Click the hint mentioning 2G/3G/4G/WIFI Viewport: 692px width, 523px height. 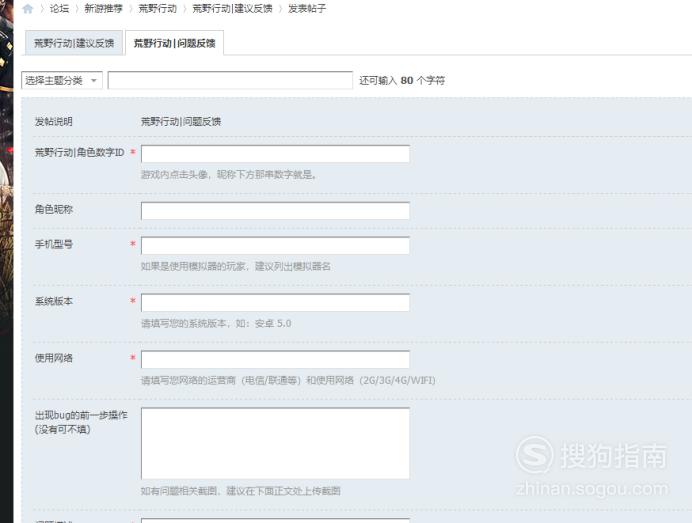[288, 380]
